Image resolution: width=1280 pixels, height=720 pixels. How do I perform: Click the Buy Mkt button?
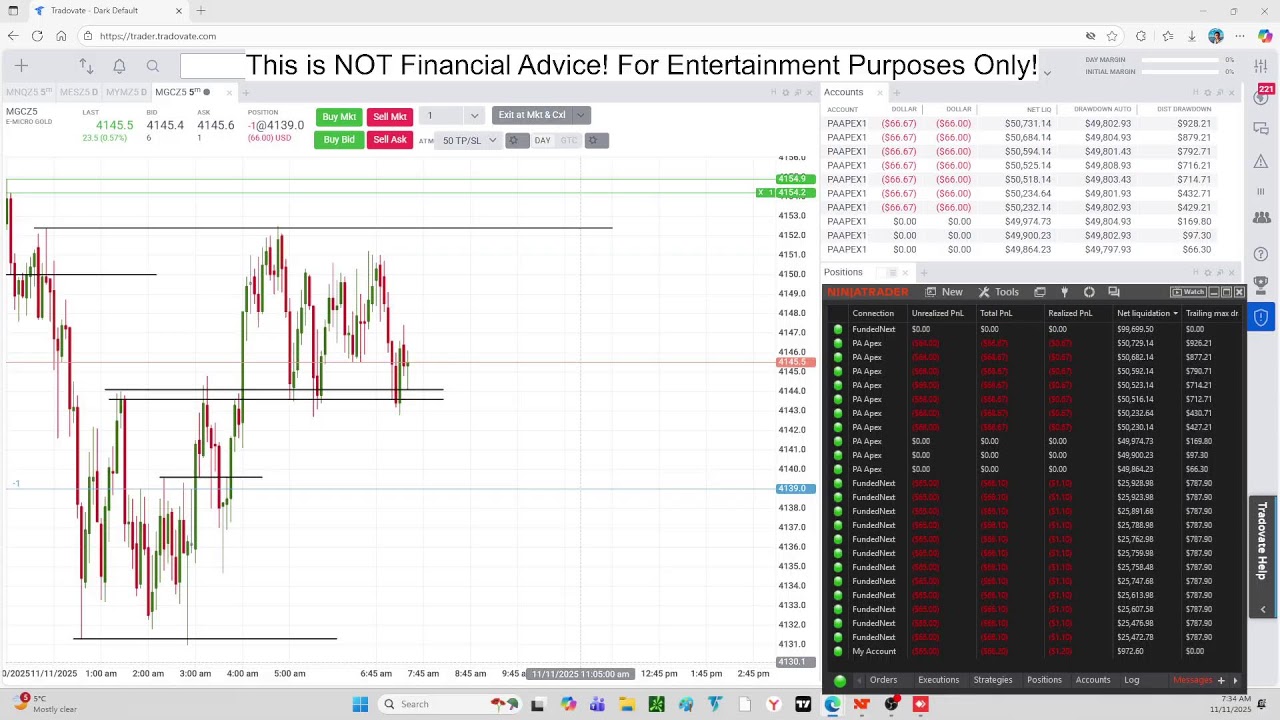coord(339,117)
